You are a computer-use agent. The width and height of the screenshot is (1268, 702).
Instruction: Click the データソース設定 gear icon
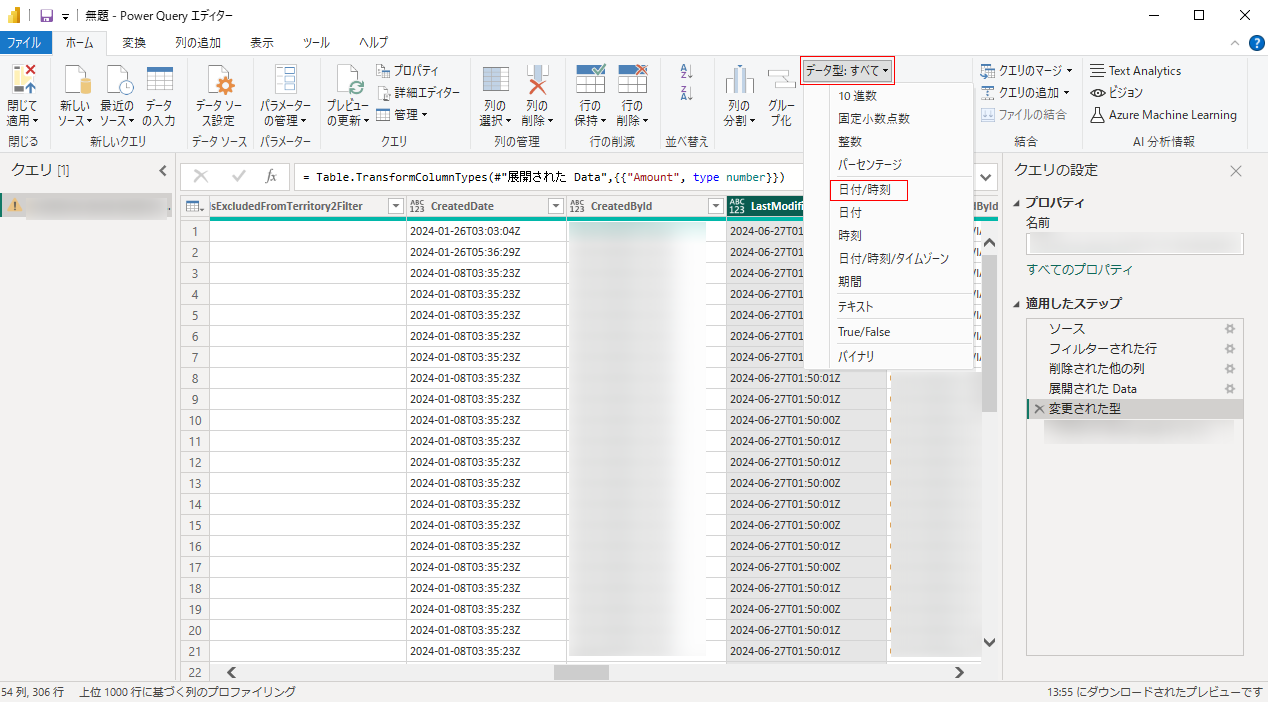click(219, 80)
